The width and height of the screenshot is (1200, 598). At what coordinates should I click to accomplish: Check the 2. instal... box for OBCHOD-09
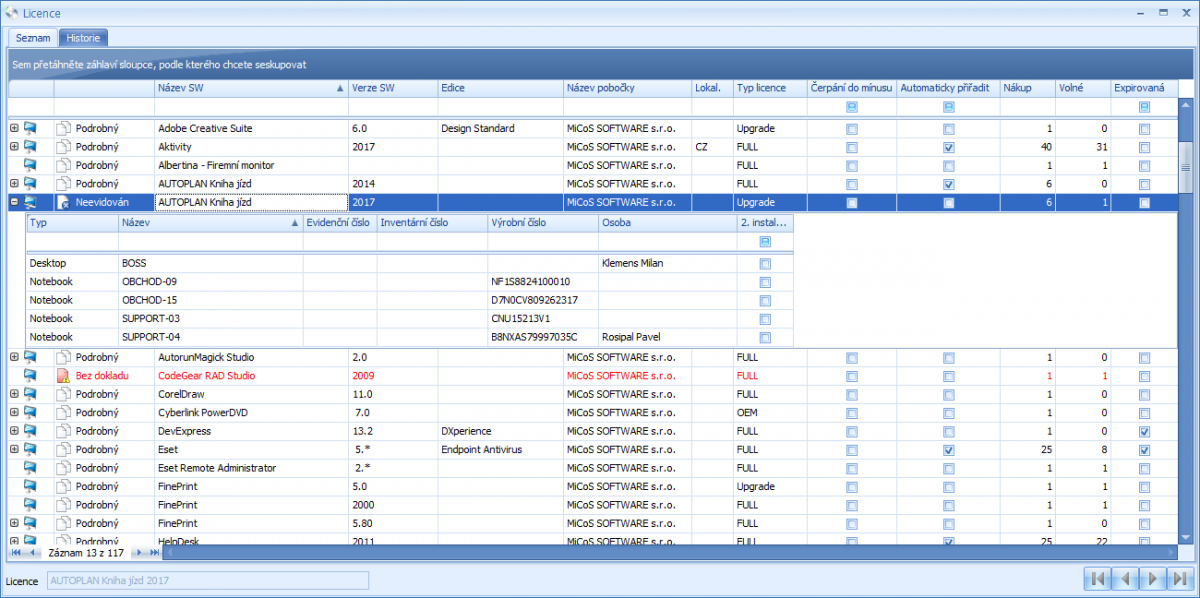coord(765,282)
